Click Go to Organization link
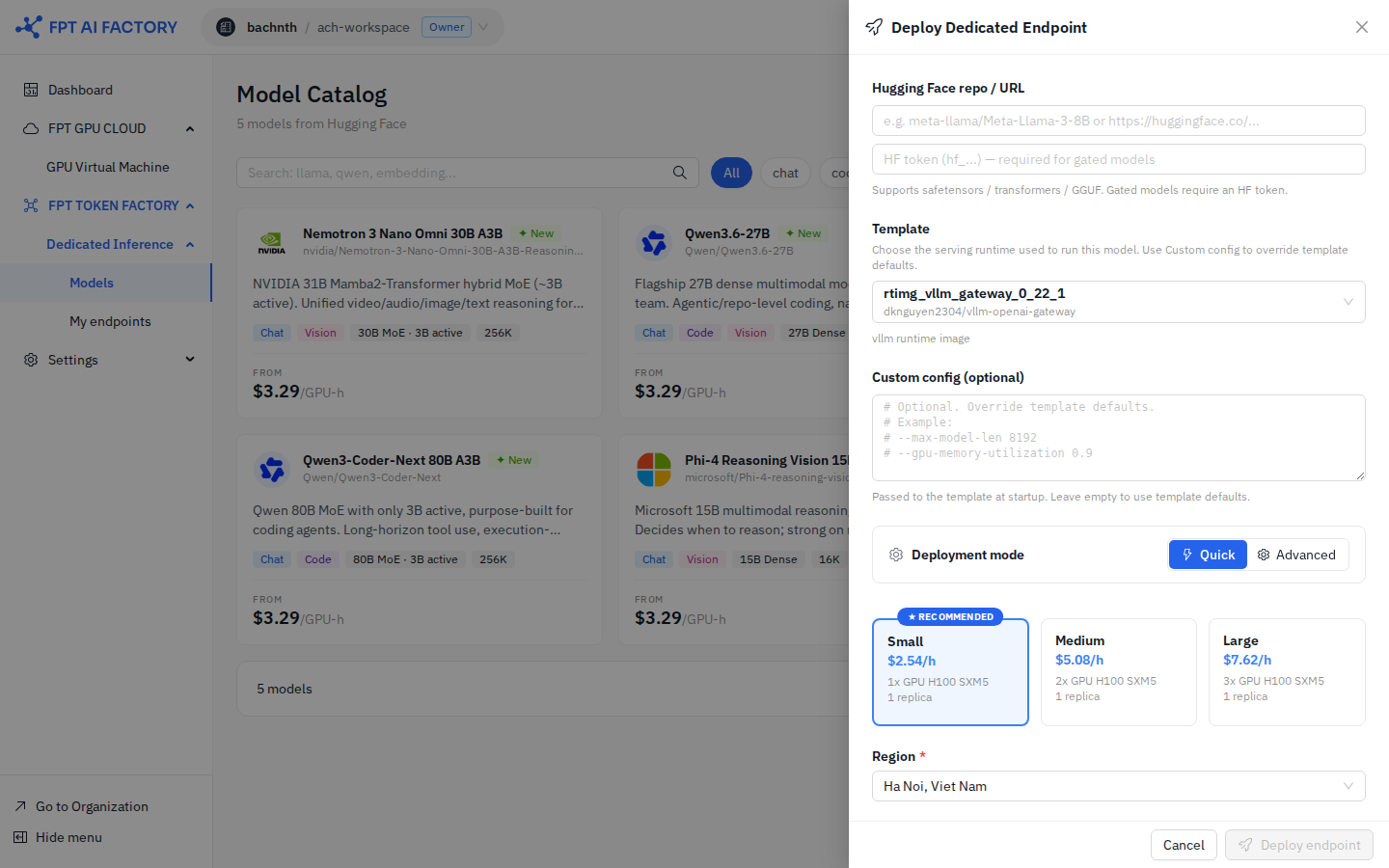Image resolution: width=1389 pixels, height=868 pixels. point(92,806)
